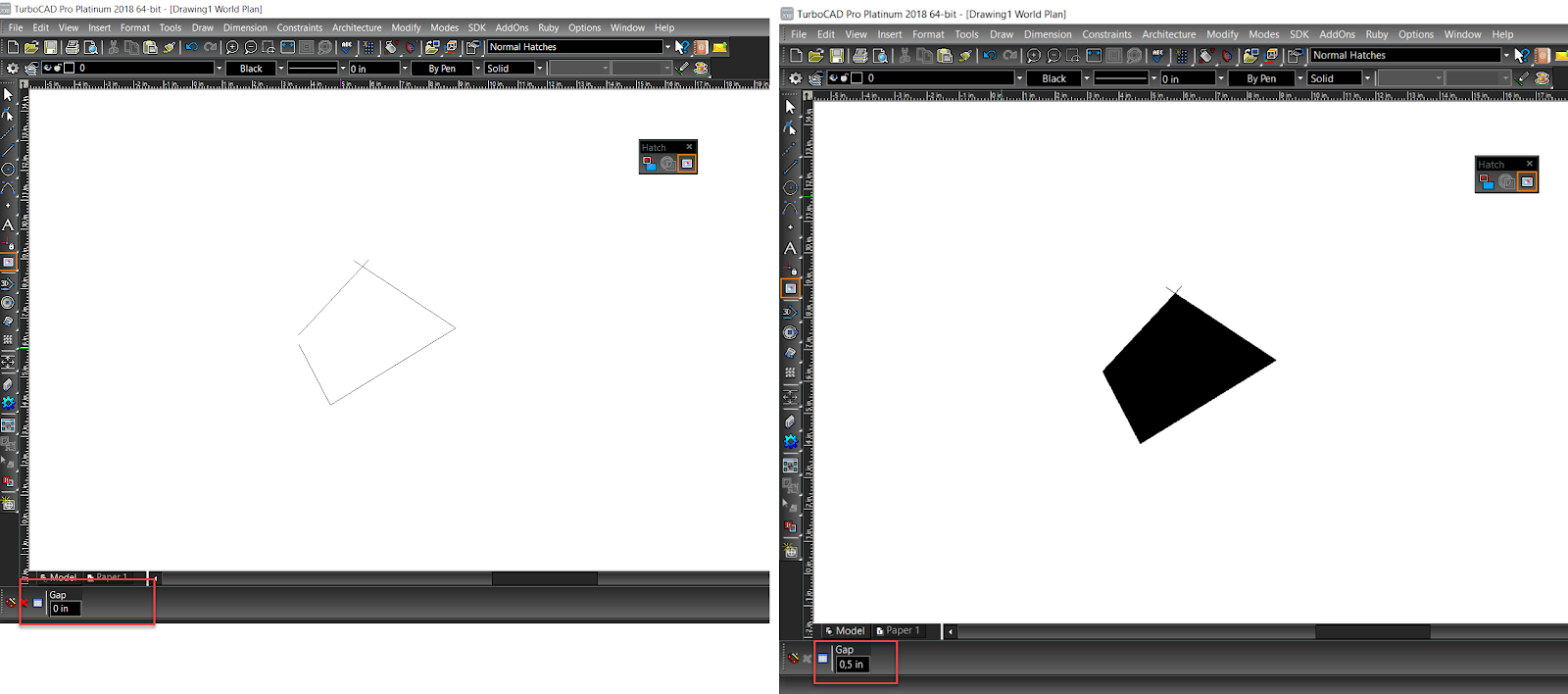This screenshot has width=1568, height=694.
Task: Open the Modify menu in the left window
Action: 406,27
